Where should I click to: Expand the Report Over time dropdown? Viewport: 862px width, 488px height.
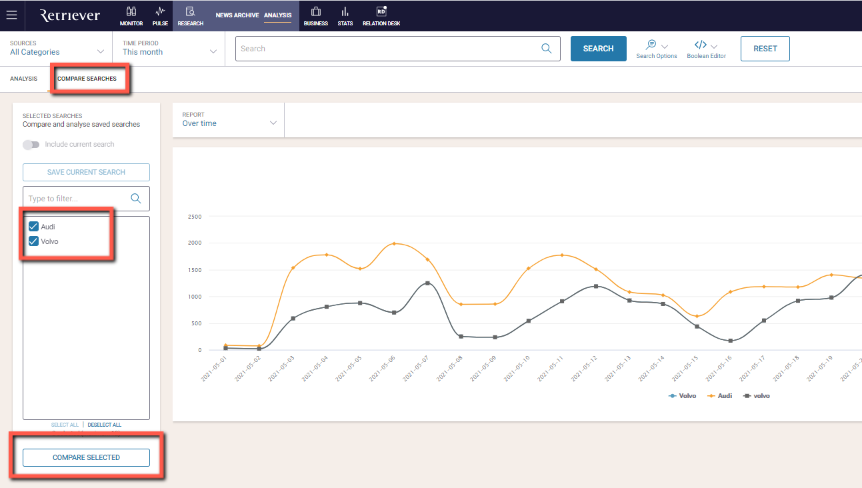click(x=229, y=120)
